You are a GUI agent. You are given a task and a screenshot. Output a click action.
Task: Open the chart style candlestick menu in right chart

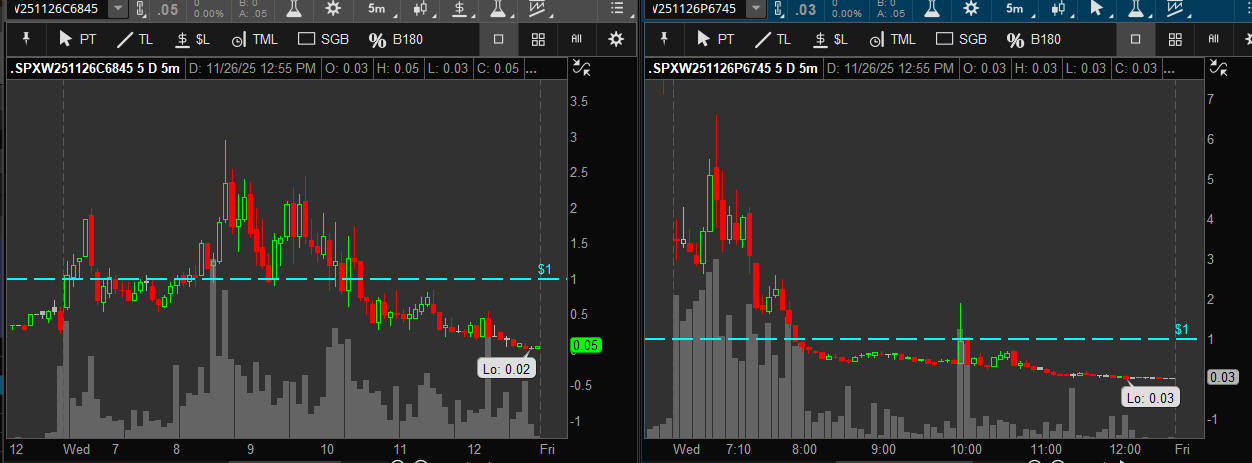(x=1058, y=9)
